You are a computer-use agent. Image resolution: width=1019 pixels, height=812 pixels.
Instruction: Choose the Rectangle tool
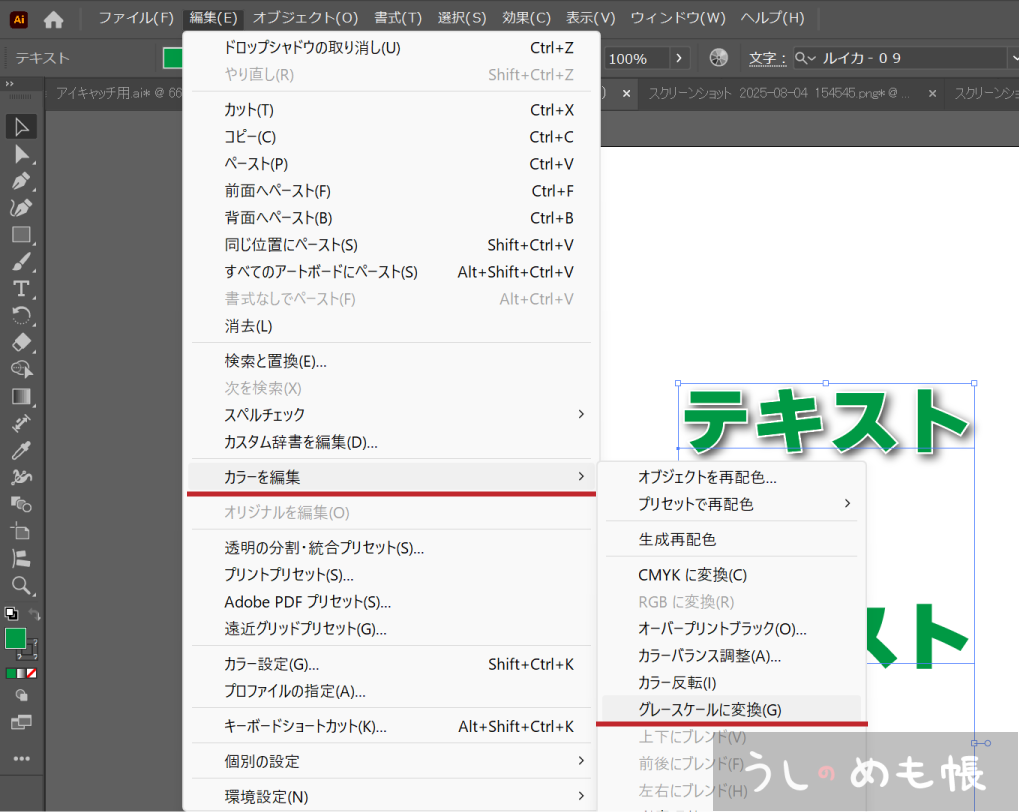(21, 235)
